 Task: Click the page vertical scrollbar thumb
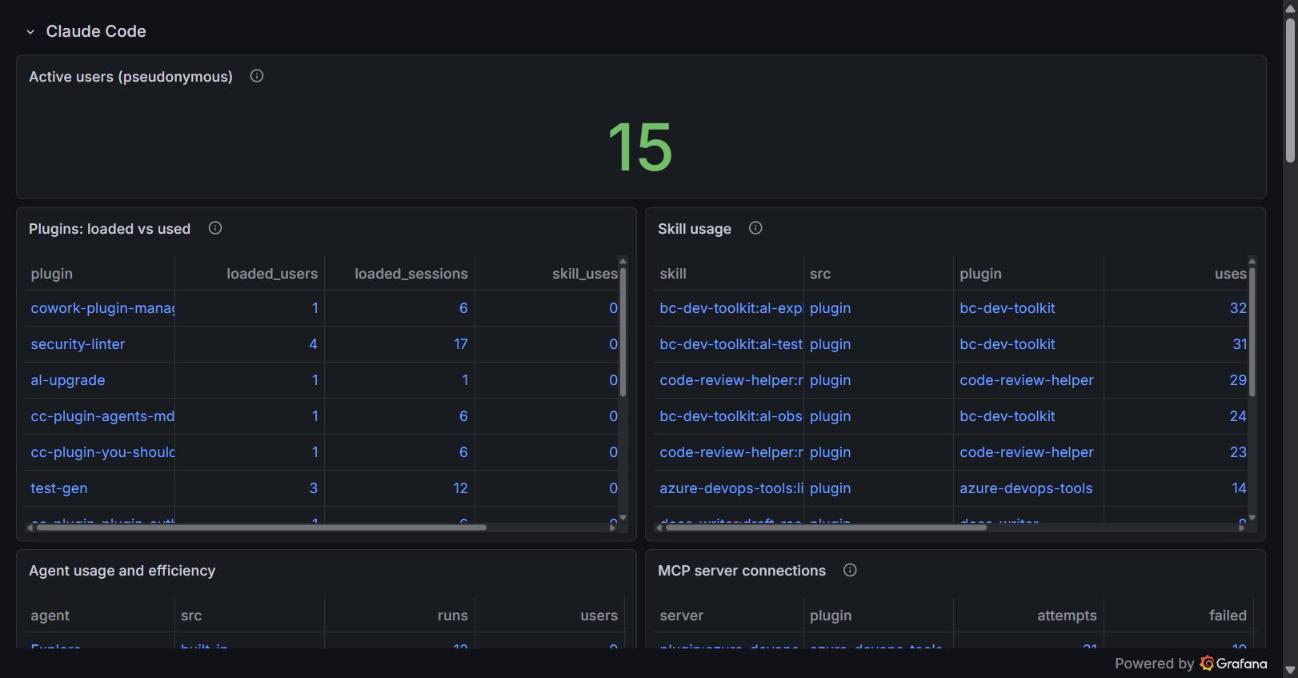tap(1290, 88)
